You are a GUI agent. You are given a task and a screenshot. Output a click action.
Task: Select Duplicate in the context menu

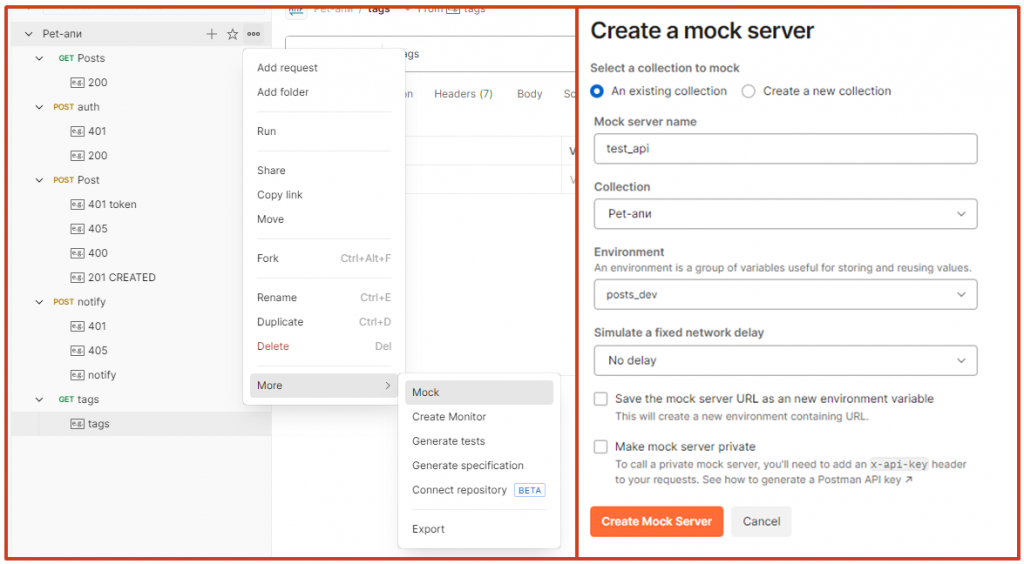[x=280, y=322]
